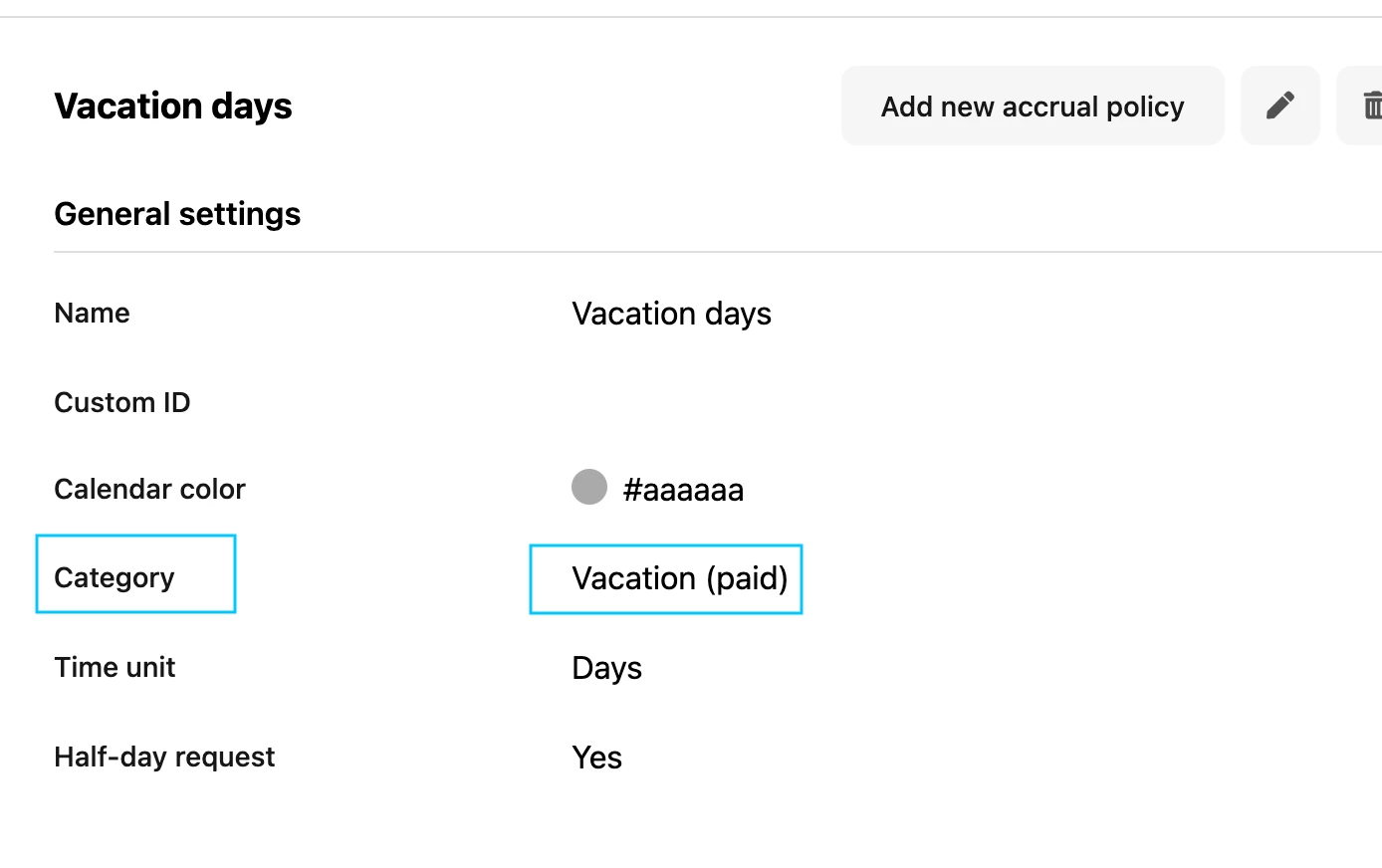Viewport: 1382px width, 868px height.
Task: Click the Yes half-day request value
Action: click(x=597, y=758)
